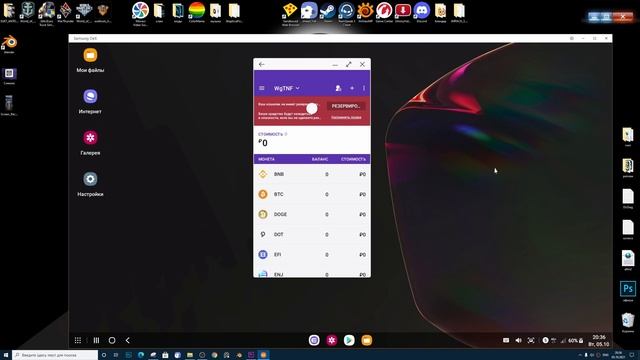Open Галерея on the DeX desktop
Viewport: 640px width, 360px height.
click(90, 143)
